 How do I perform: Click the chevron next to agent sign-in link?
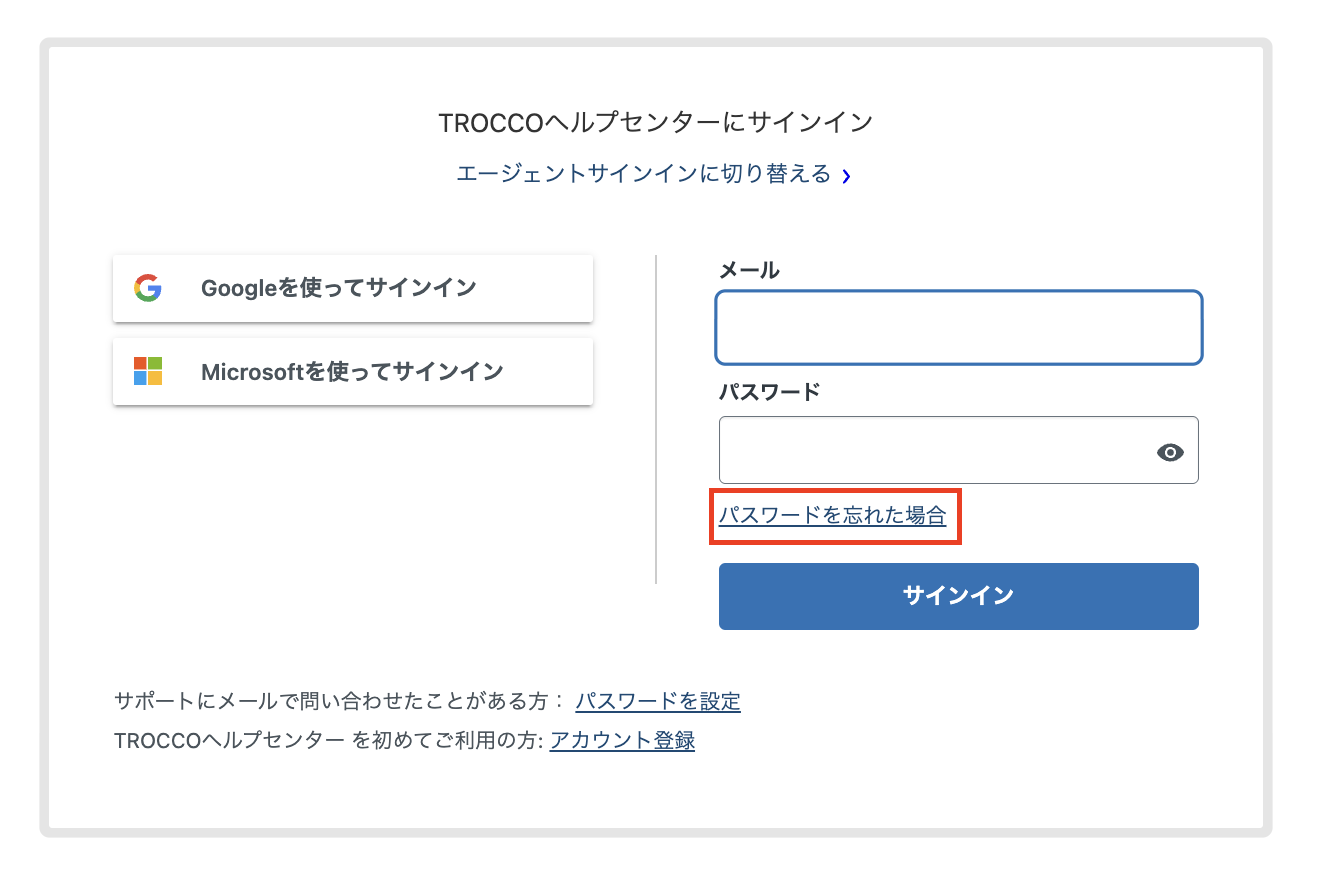[x=846, y=173]
